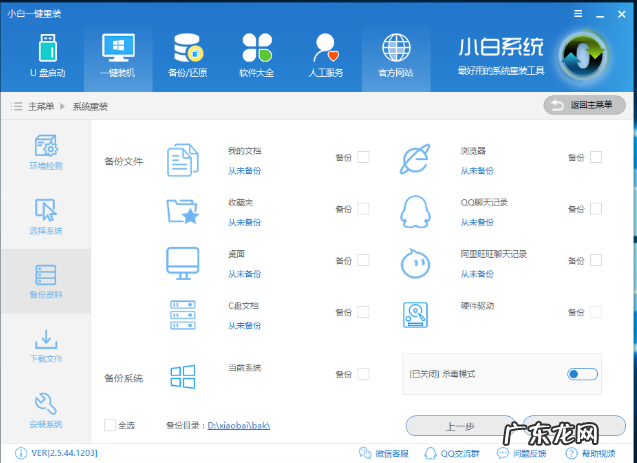Toggle the 杀毒模式 switch

[x=582, y=374]
